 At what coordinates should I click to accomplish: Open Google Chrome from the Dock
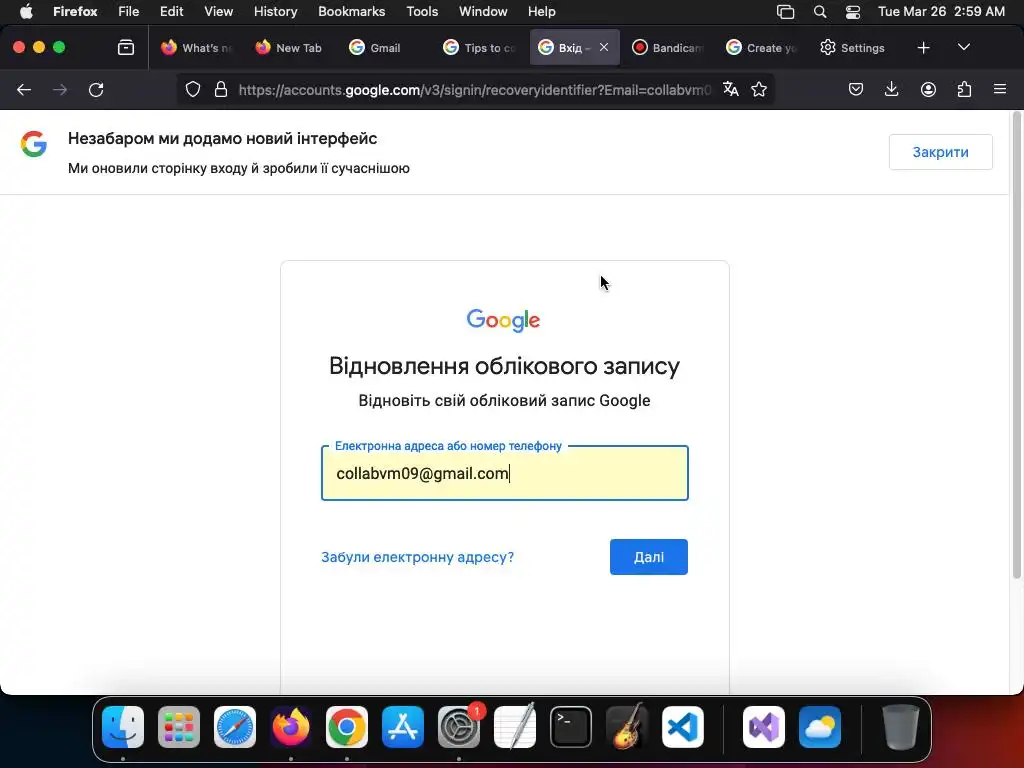pos(347,727)
